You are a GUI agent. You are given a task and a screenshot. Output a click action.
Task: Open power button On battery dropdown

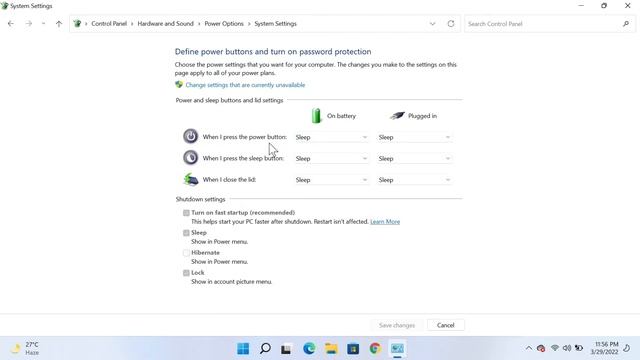[331, 137]
